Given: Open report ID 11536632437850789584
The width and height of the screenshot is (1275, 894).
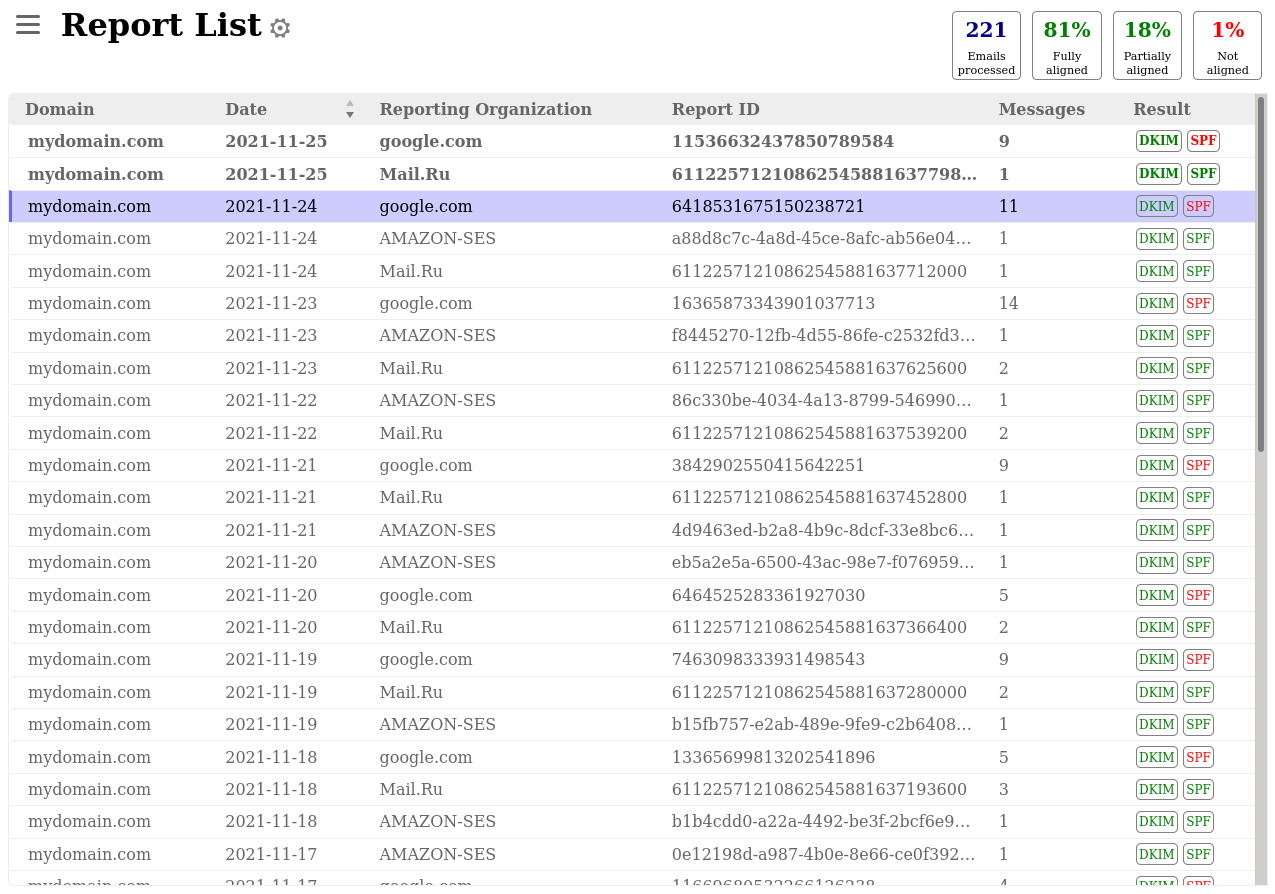Looking at the screenshot, I should (x=782, y=141).
